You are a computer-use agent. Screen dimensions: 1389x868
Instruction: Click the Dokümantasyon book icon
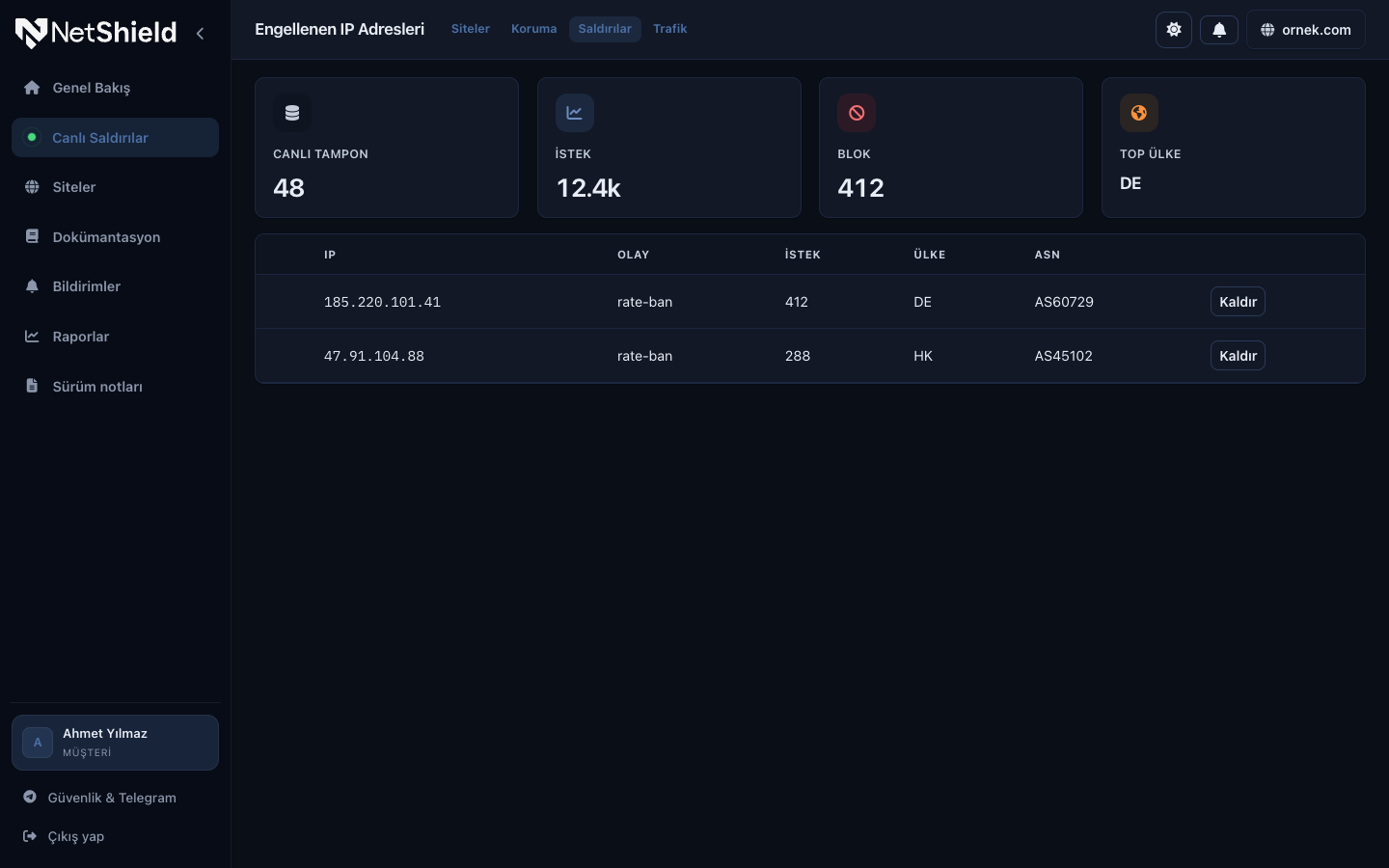(x=32, y=236)
